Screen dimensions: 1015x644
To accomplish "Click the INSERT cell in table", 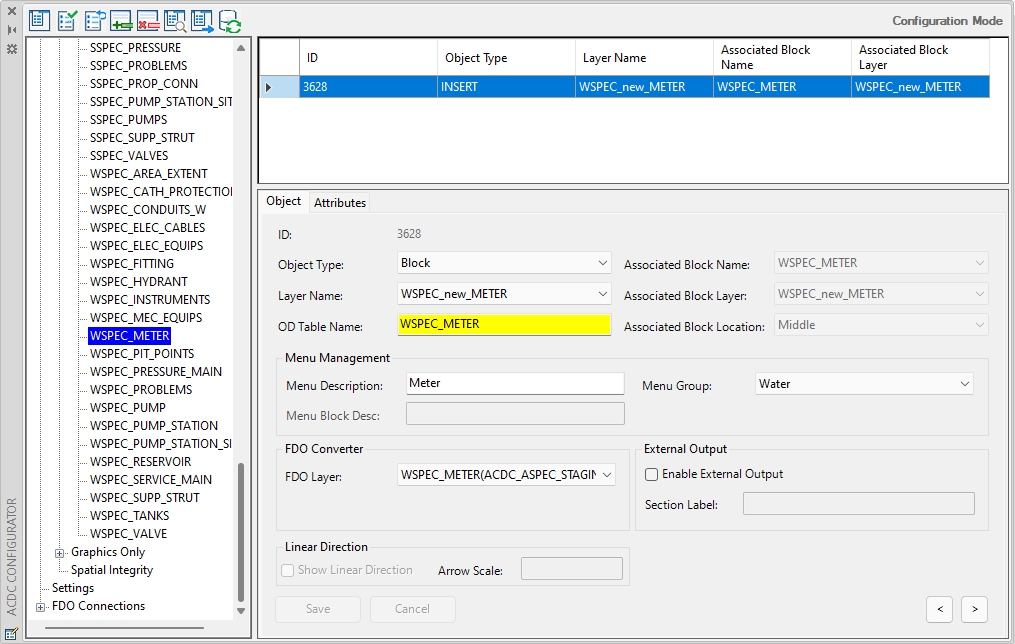I will 506,87.
